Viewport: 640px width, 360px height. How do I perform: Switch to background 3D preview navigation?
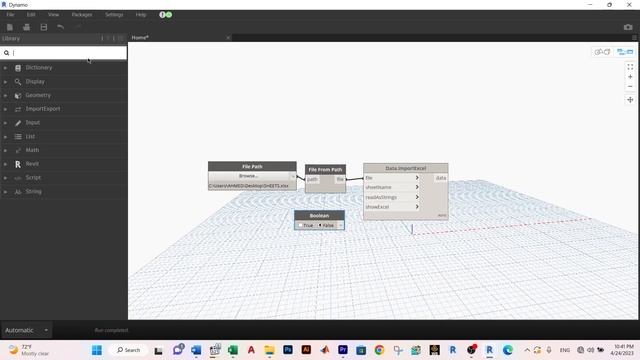(602, 52)
